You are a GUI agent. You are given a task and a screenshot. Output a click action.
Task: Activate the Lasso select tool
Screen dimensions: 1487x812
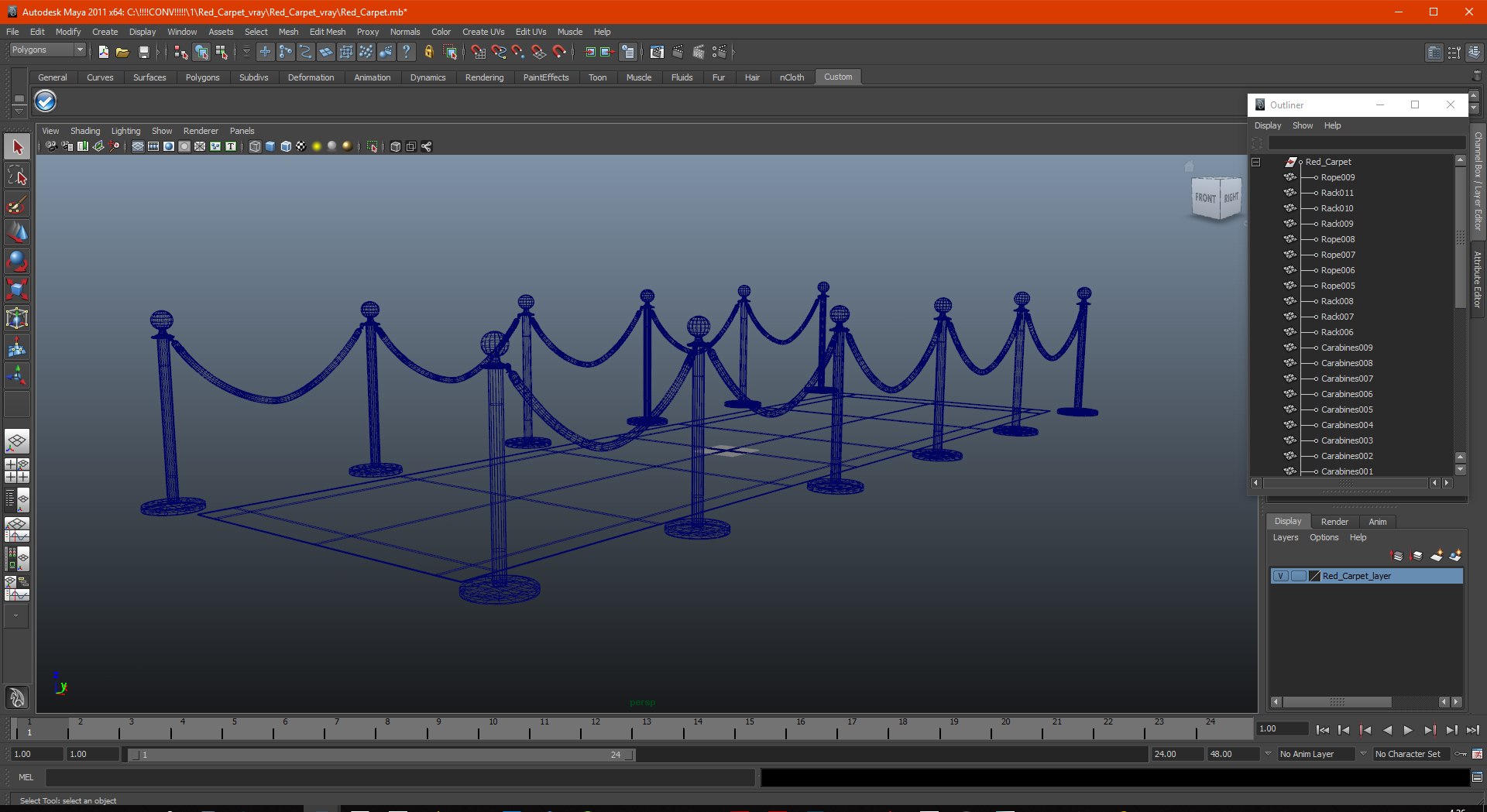click(17, 176)
